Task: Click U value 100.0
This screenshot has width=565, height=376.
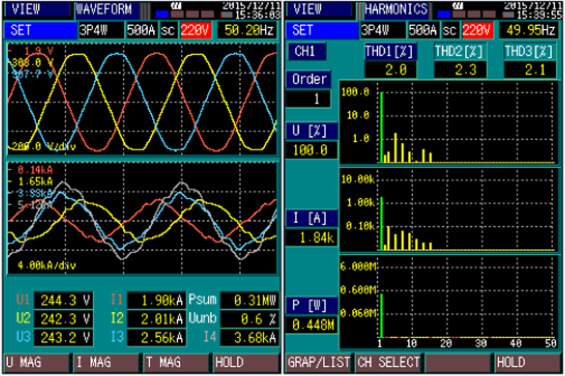Action: 311,150
